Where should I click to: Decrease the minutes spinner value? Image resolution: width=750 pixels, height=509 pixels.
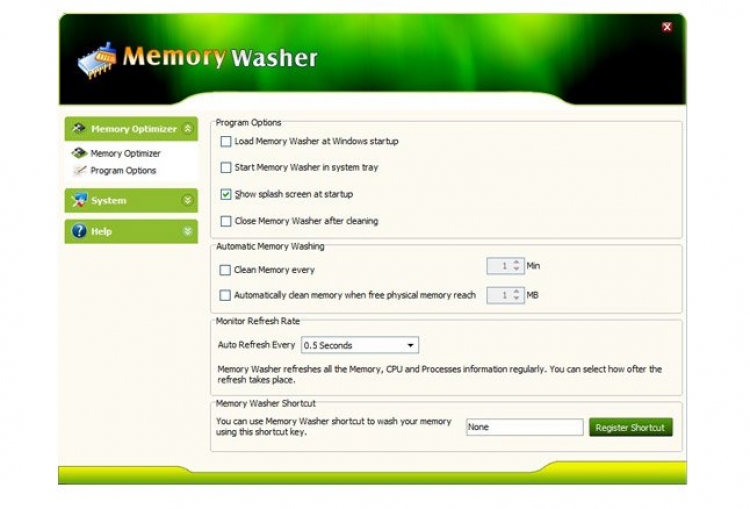(x=516, y=269)
